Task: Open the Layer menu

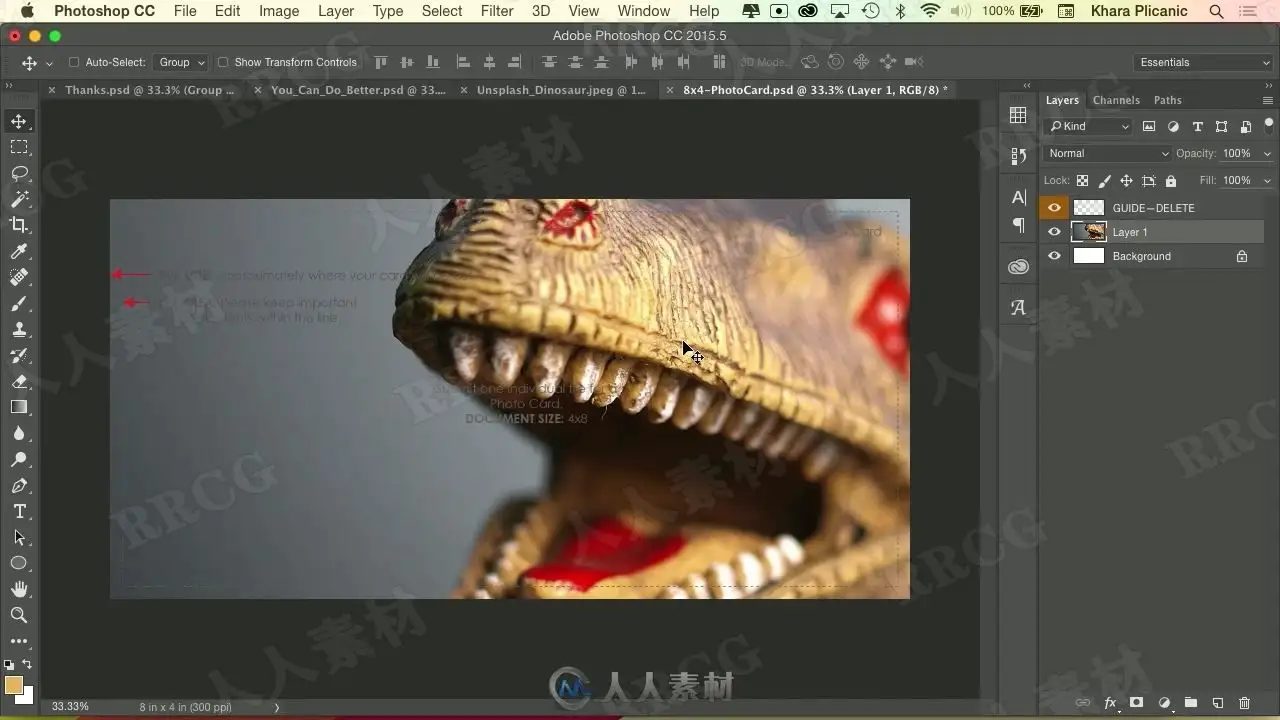Action: (336, 11)
